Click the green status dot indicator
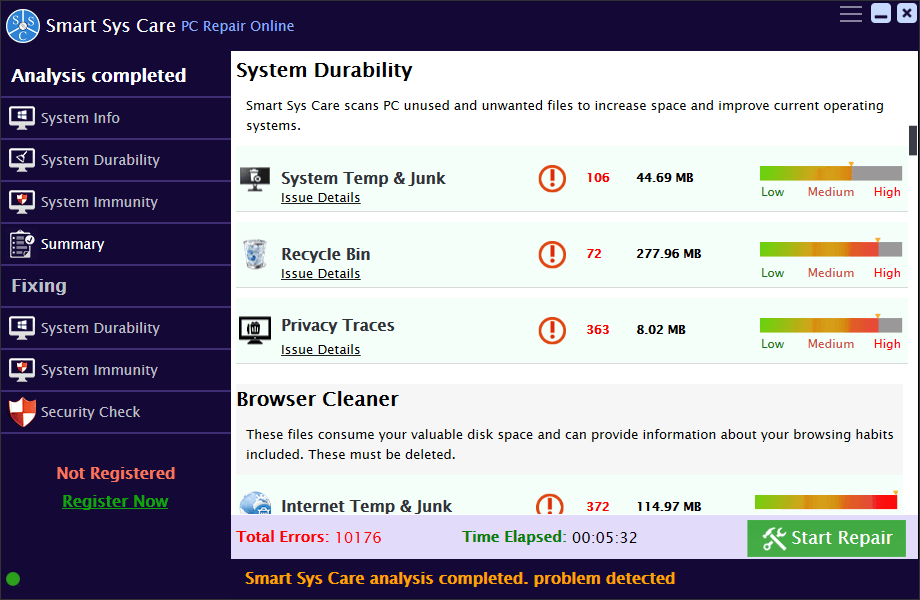 tap(13, 579)
